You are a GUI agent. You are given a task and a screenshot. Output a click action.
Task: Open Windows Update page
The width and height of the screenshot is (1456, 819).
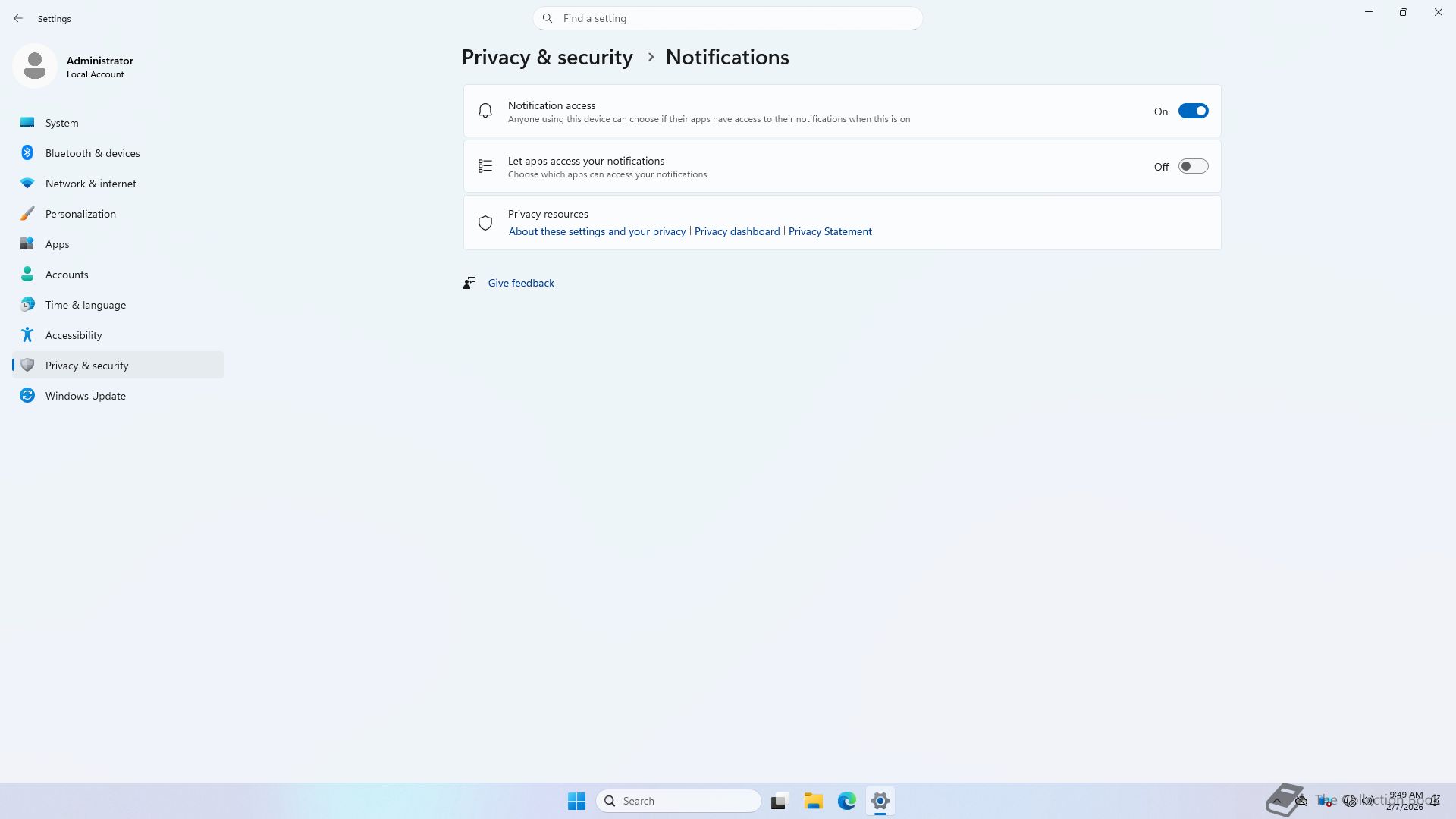pyautogui.click(x=85, y=396)
